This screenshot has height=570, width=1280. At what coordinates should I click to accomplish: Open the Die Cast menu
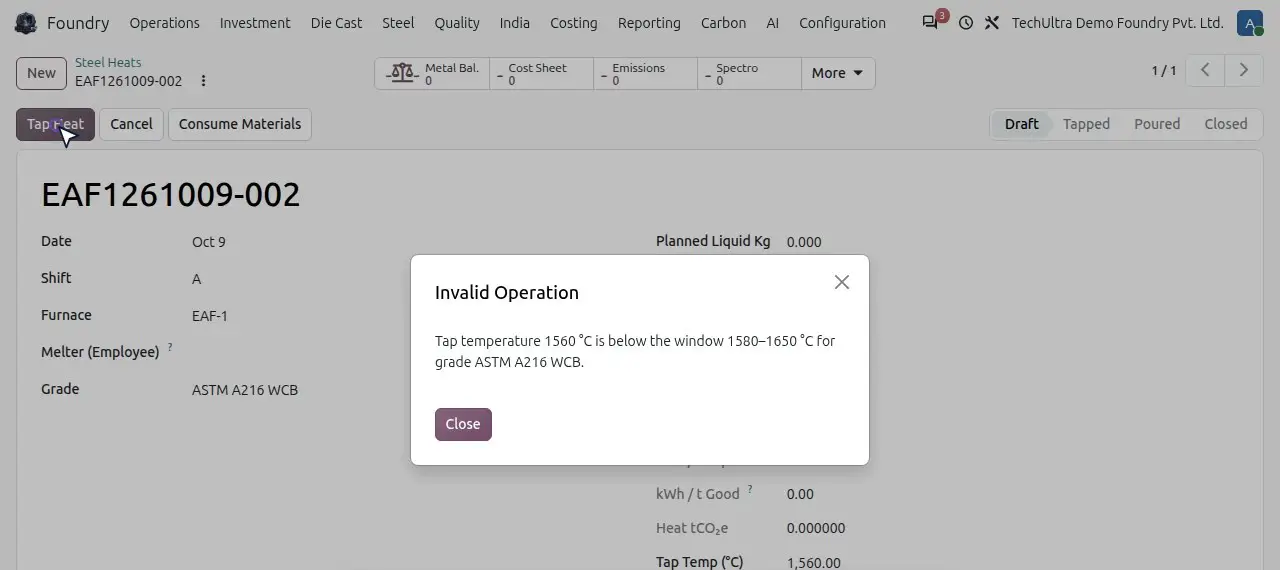[x=336, y=23]
